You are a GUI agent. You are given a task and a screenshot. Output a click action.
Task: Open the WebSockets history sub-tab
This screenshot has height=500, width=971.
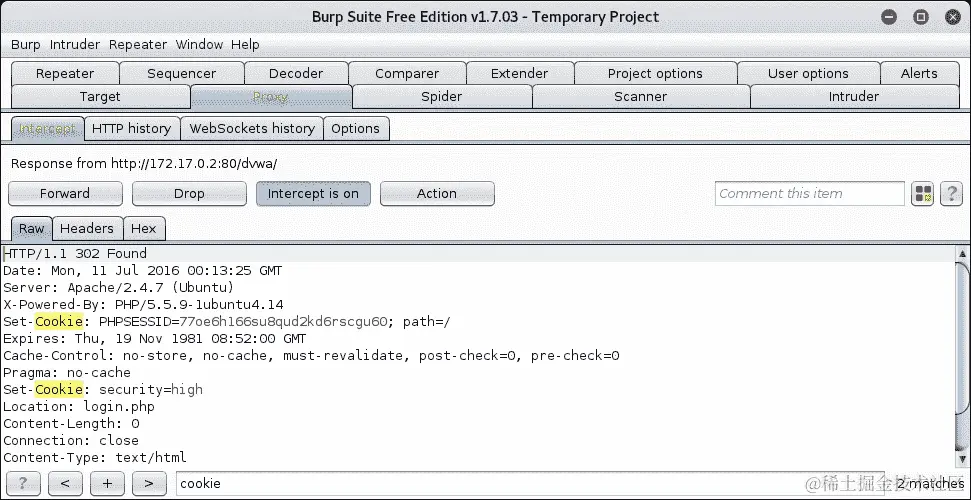(x=252, y=128)
